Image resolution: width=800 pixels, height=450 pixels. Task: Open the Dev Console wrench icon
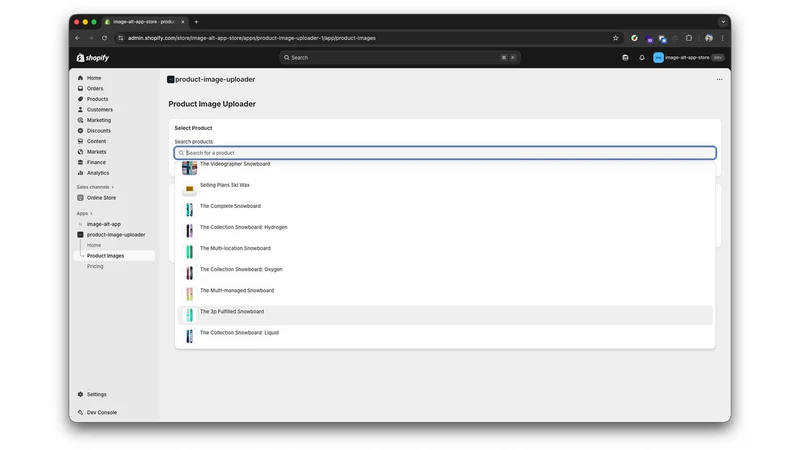[x=80, y=412]
